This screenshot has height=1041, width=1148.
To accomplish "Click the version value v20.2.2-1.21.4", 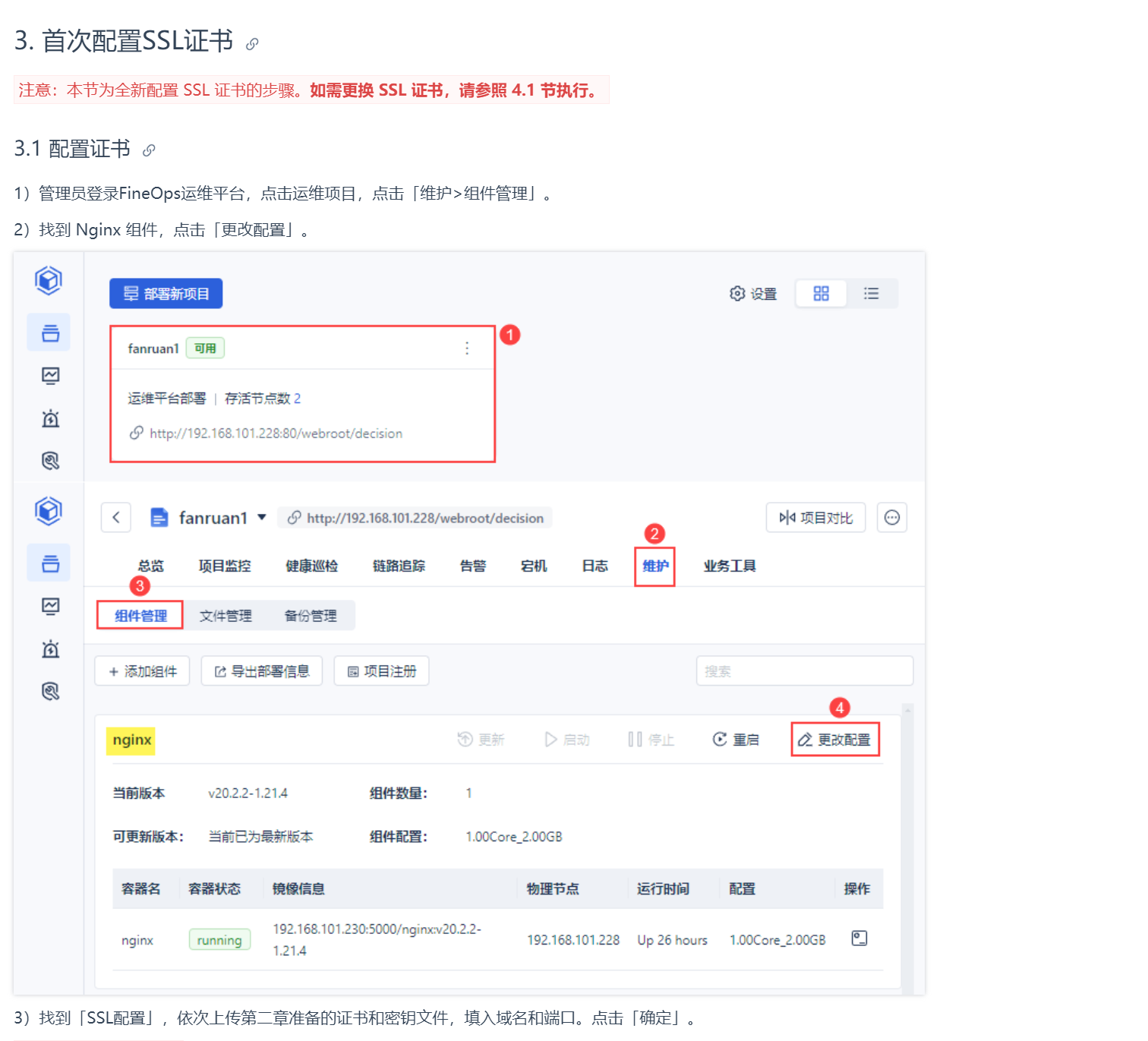I will point(248,793).
